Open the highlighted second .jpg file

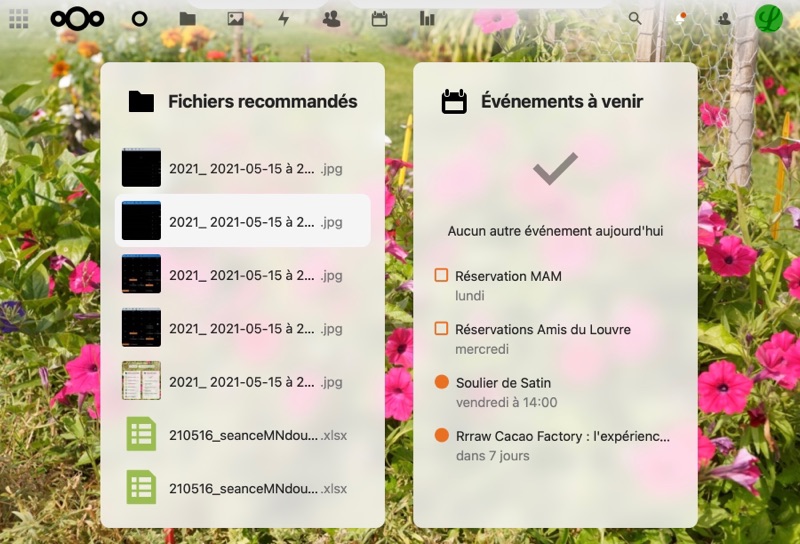pos(242,222)
